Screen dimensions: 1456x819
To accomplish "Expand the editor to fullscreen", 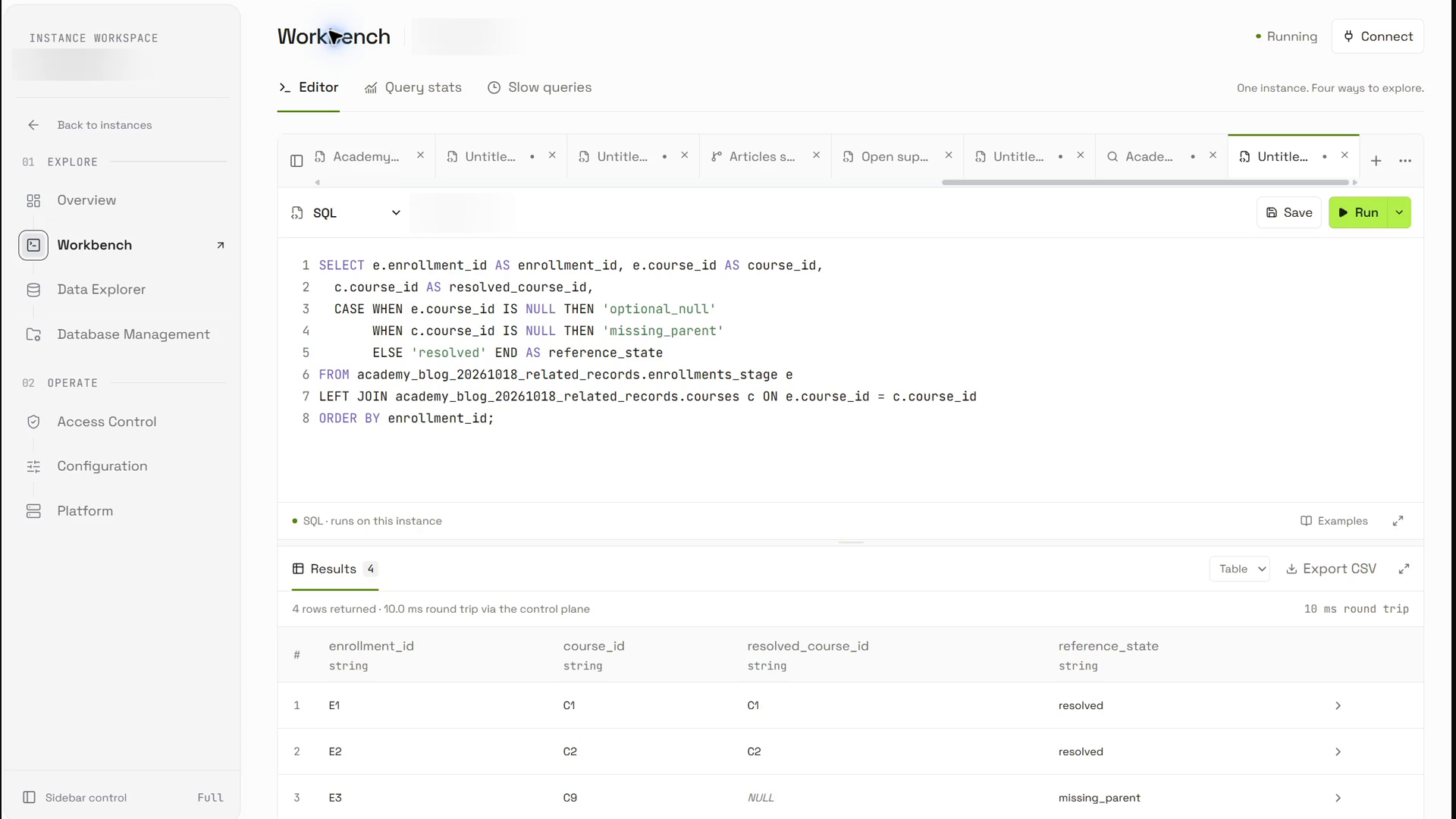I will point(1398,521).
